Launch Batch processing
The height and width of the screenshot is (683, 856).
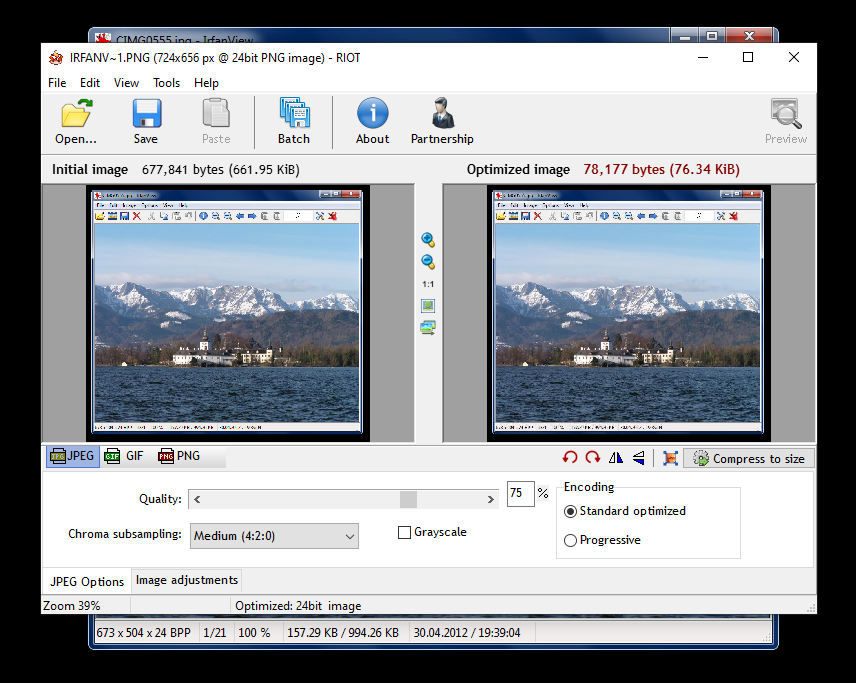click(x=294, y=121)
